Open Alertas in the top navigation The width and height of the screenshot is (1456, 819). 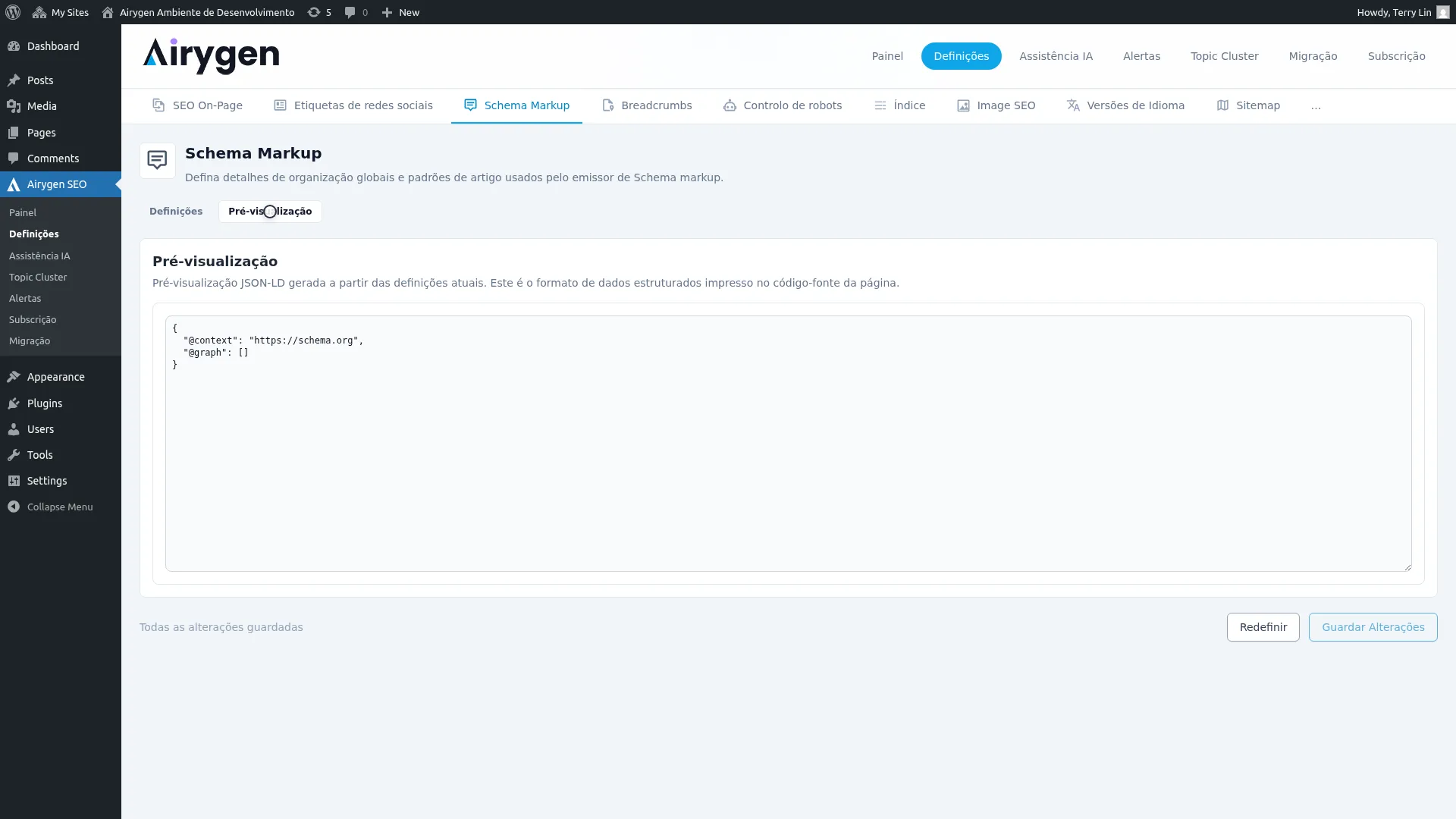(1141, 56)
